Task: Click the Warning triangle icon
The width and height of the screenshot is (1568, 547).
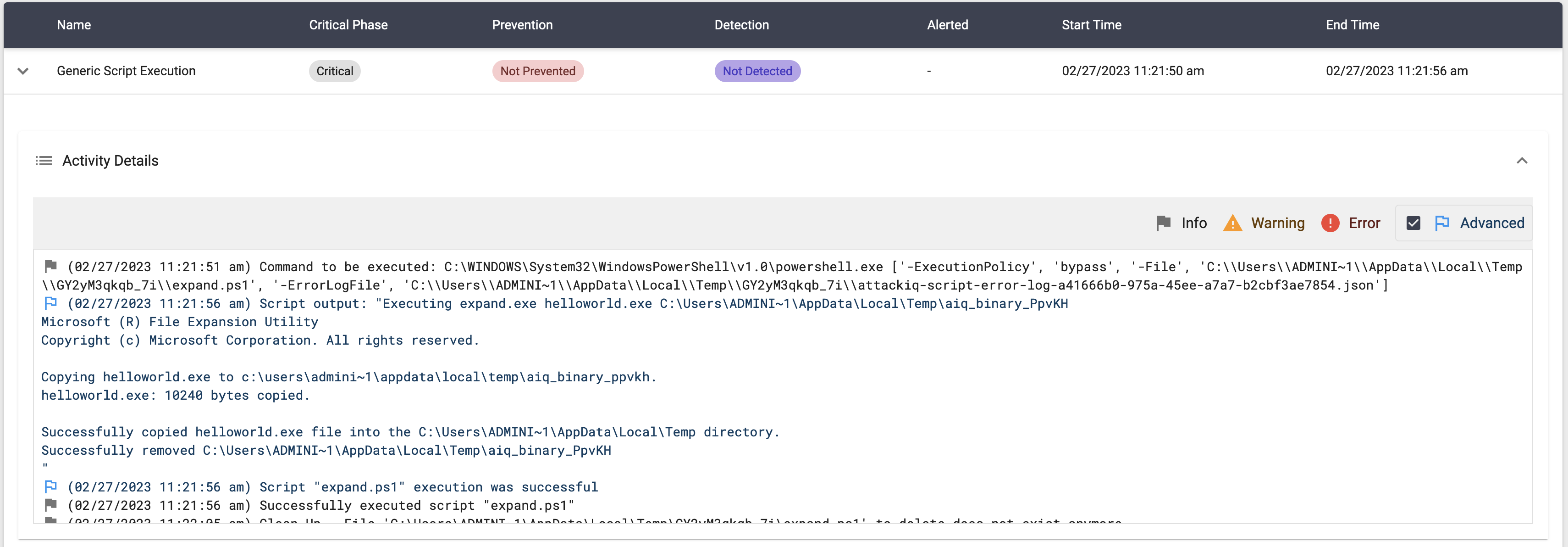Action: point(1232,223)
